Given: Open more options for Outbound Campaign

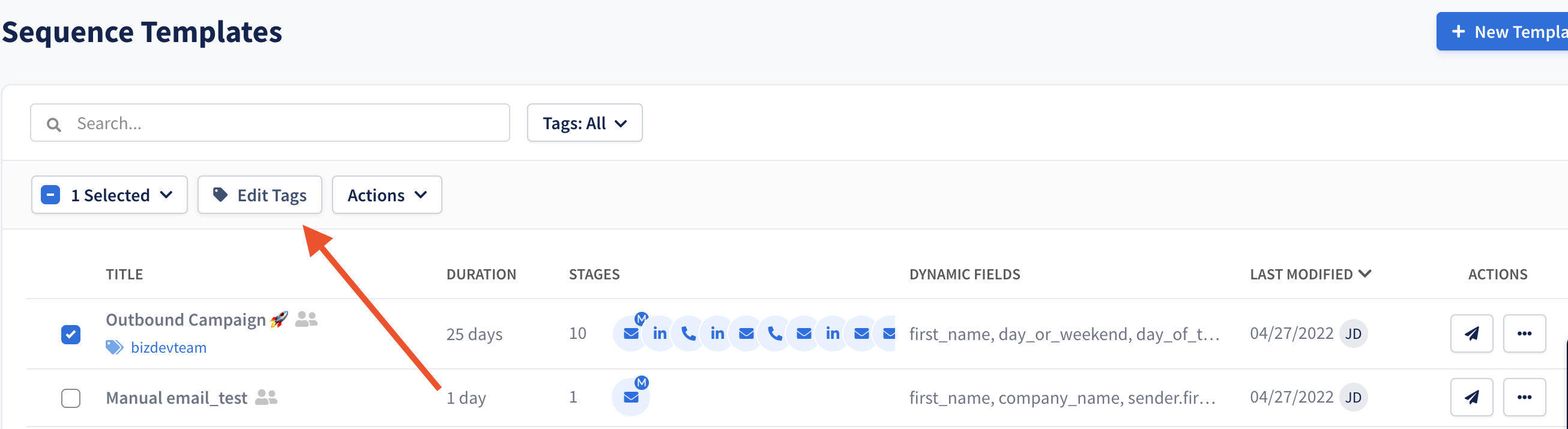Looking at the screenshot, I should (1524, 333).
